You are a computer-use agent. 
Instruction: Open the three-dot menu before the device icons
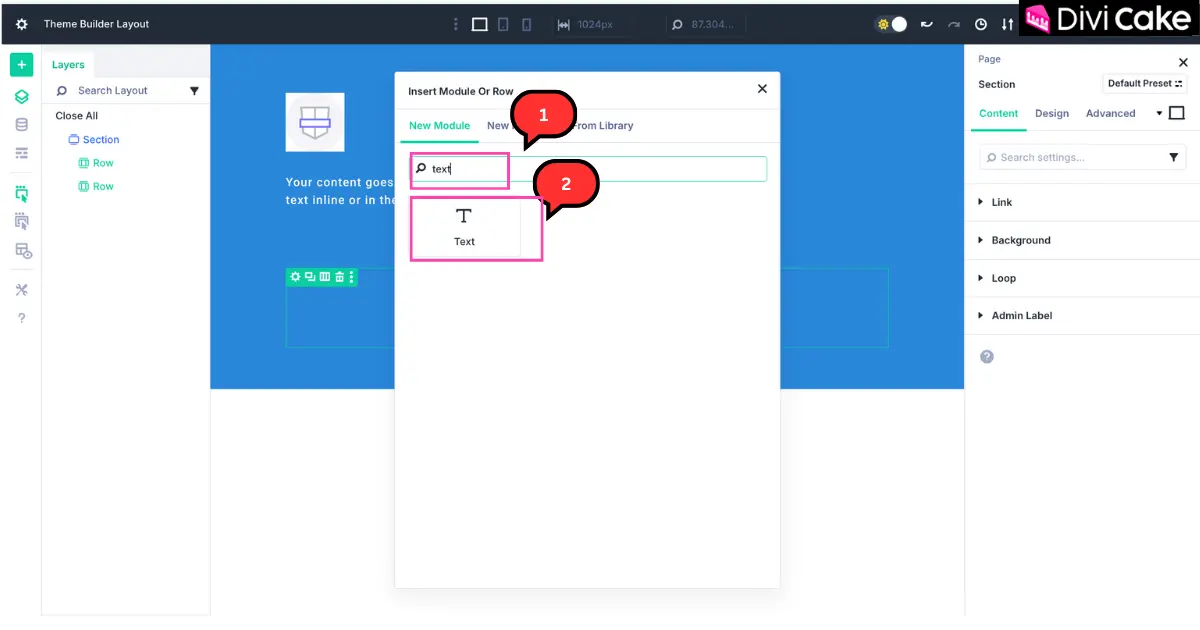456,24
